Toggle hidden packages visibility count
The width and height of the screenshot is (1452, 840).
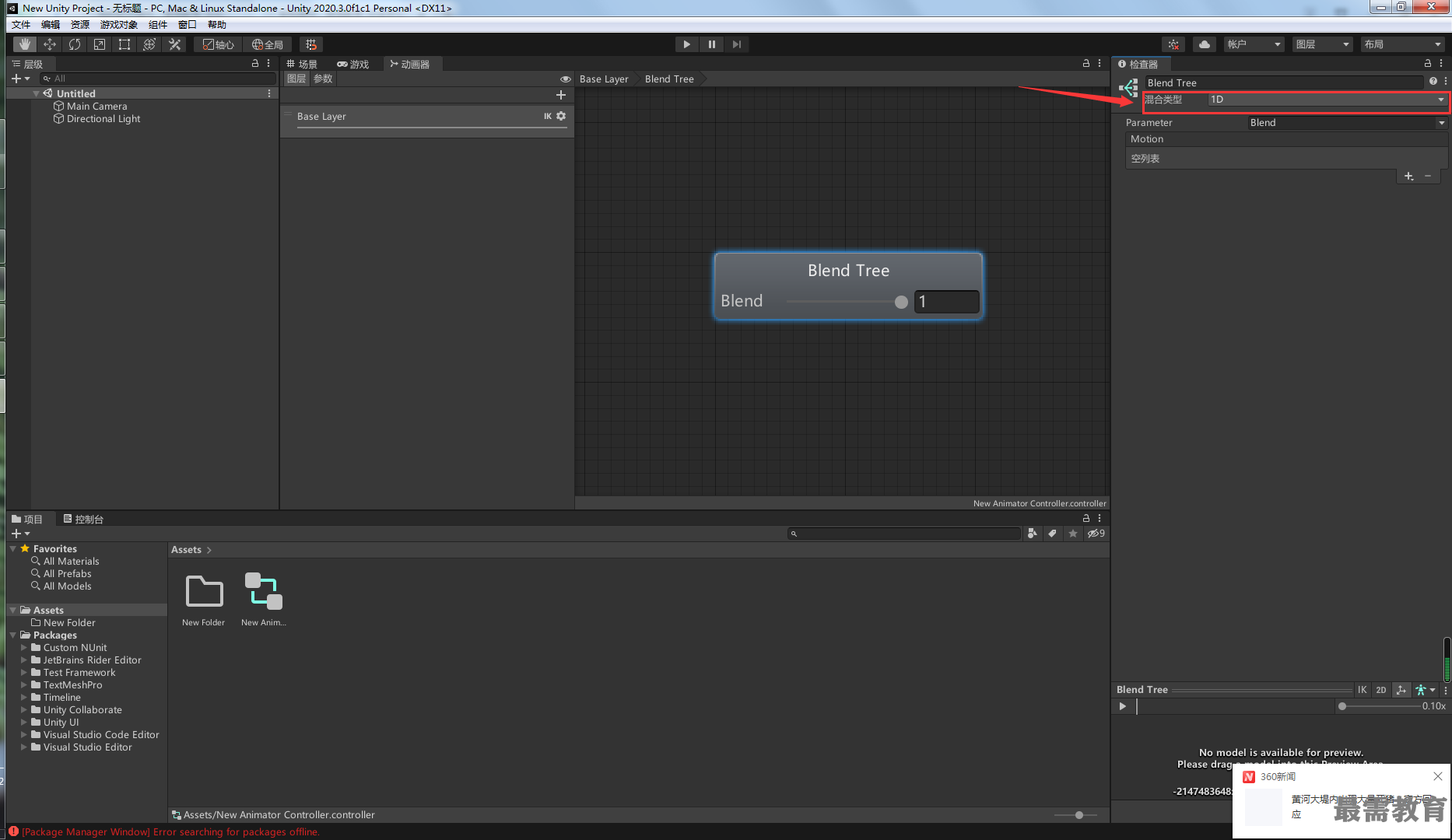coord(1096,534)
